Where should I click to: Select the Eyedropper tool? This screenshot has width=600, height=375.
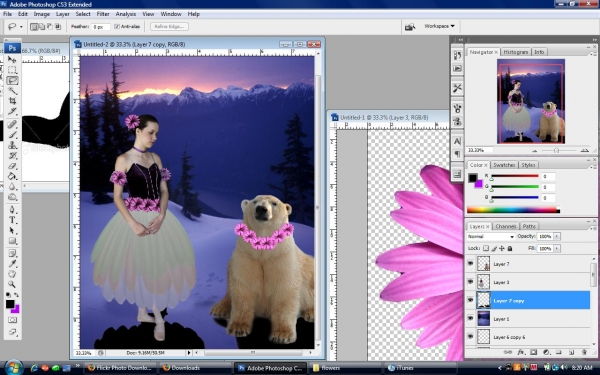[12, 264]
